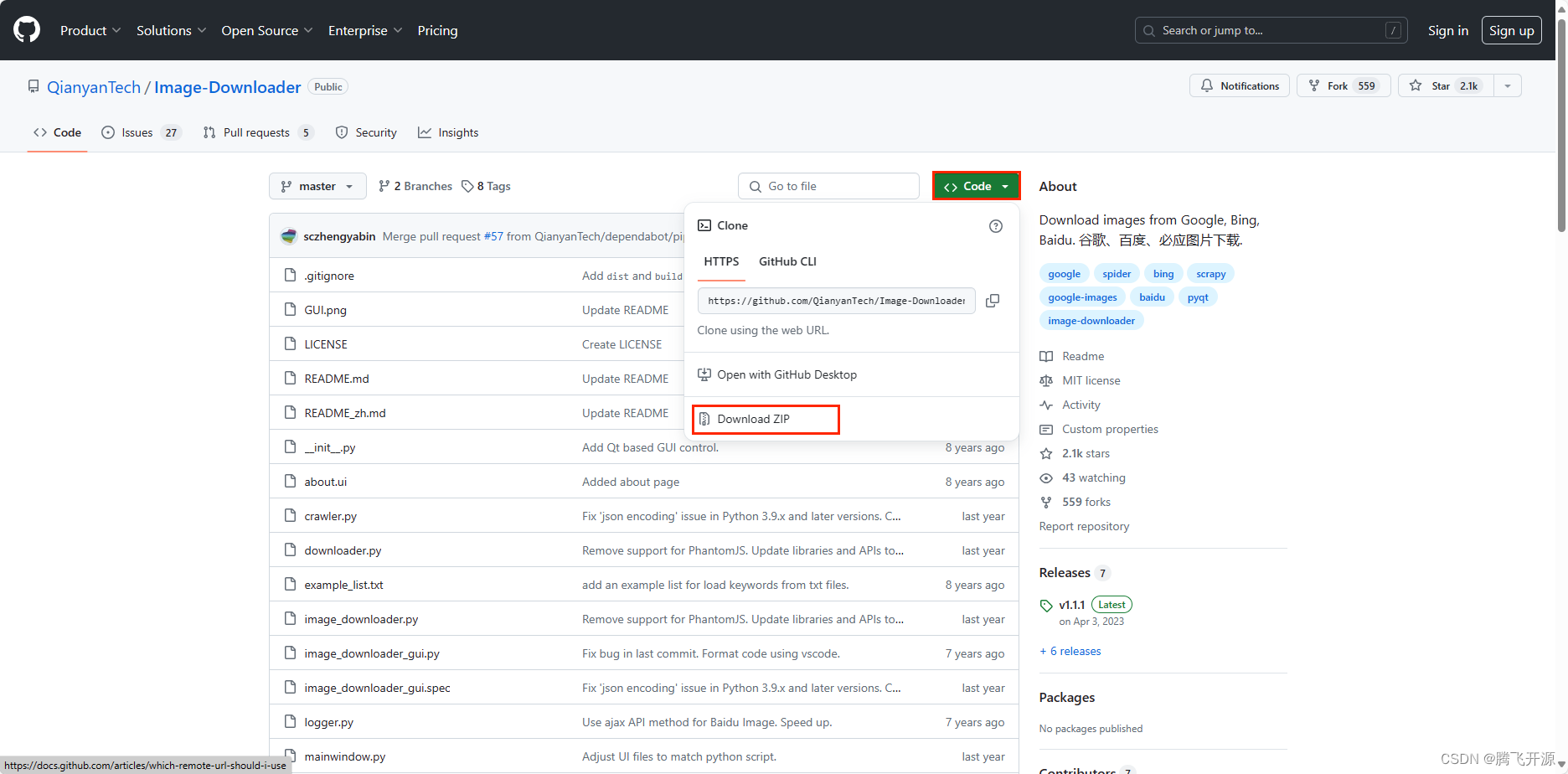Expand the Enterprise menu

[x=364, y=30]
